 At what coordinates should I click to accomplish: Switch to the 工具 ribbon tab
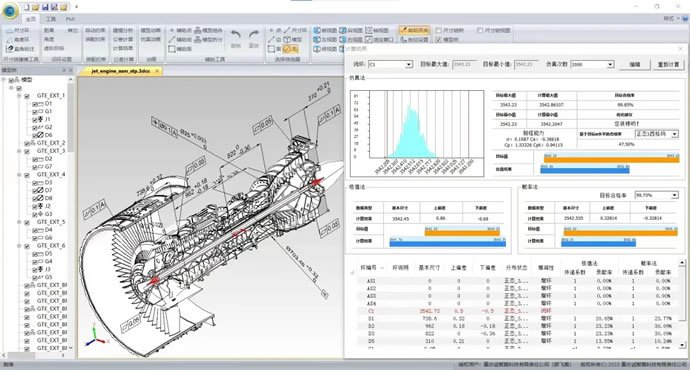[x=51, y=19]
